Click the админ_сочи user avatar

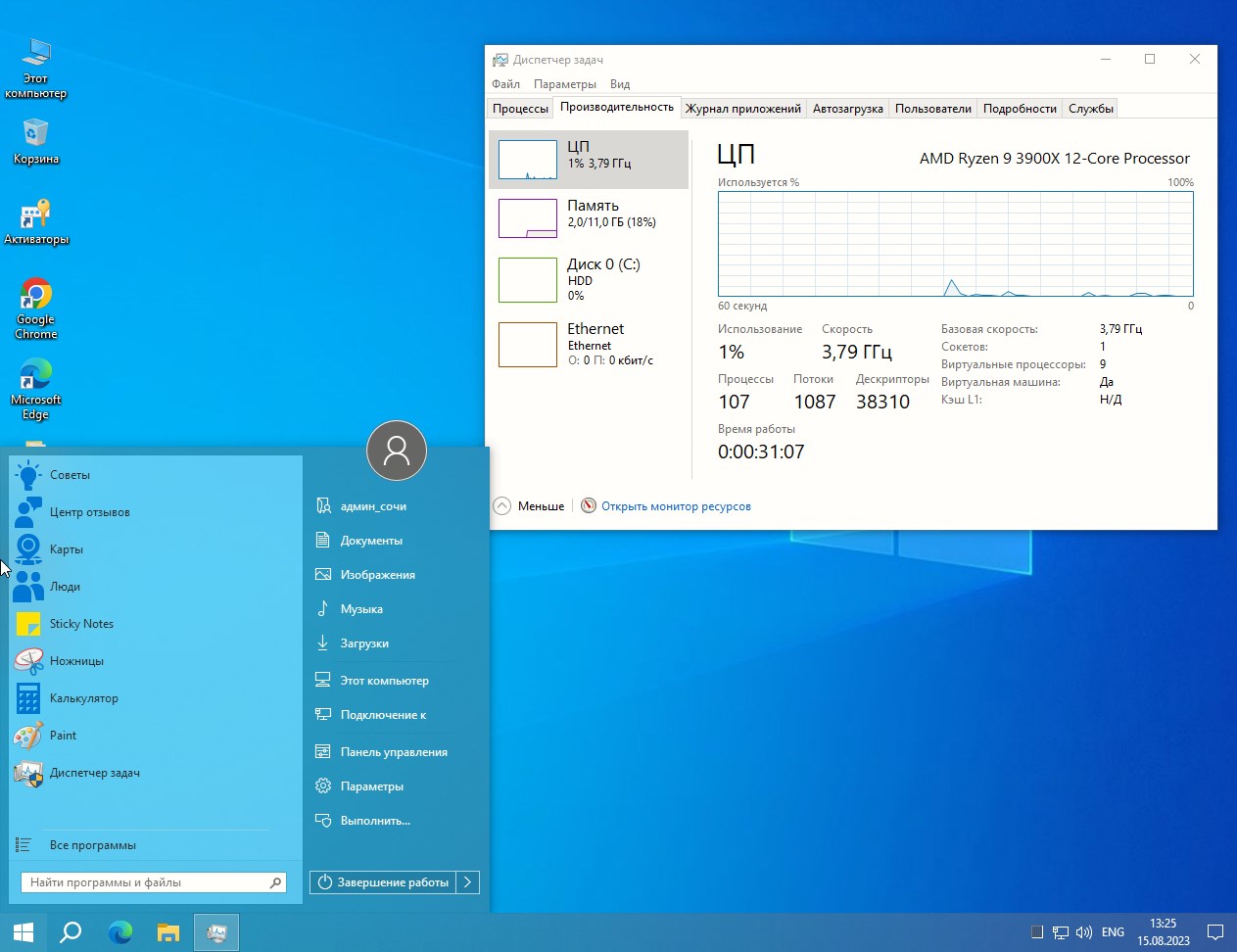coord(396,451)
